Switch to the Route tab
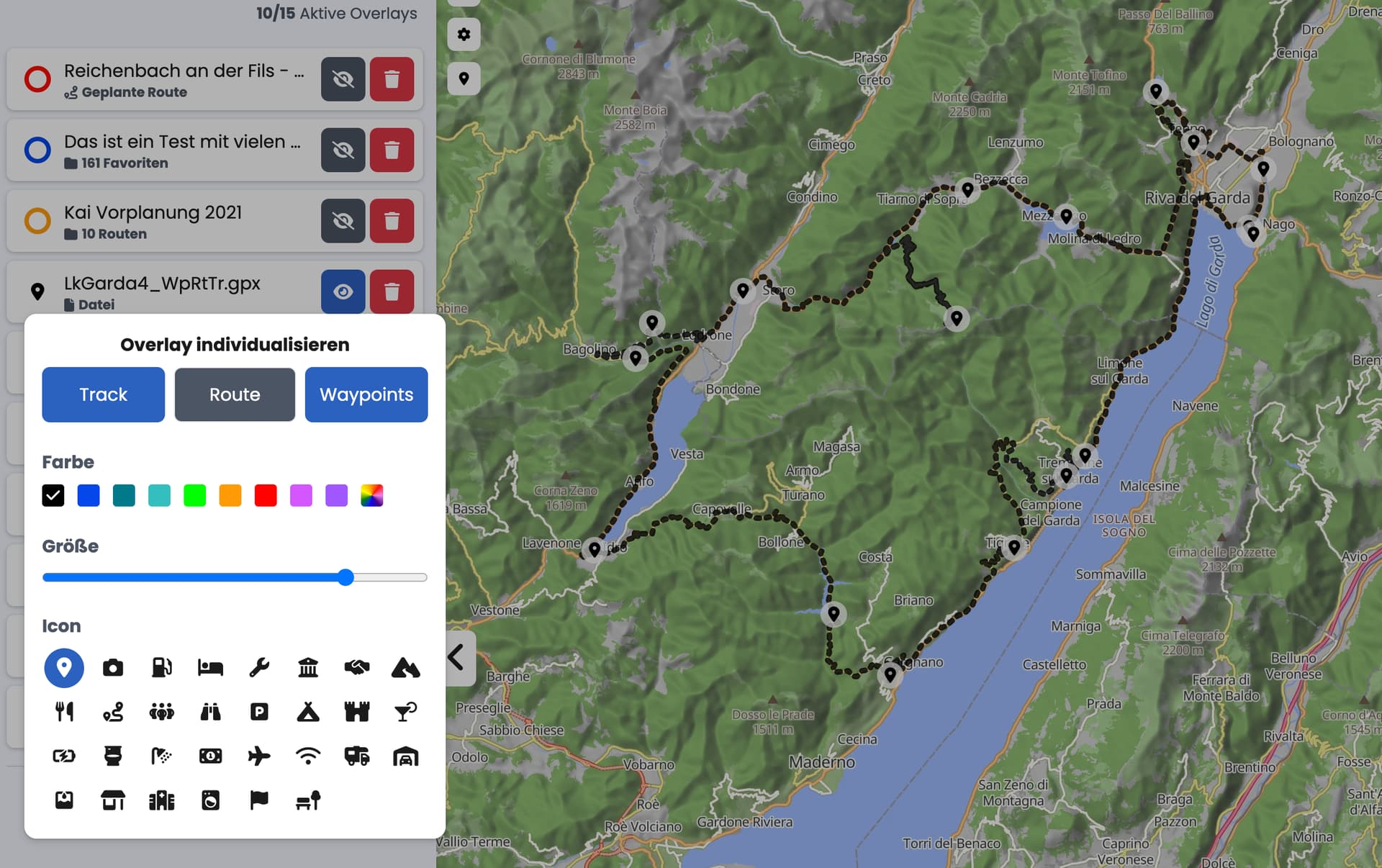Viewport: 1382px width, 868px height. coord(235,394)
